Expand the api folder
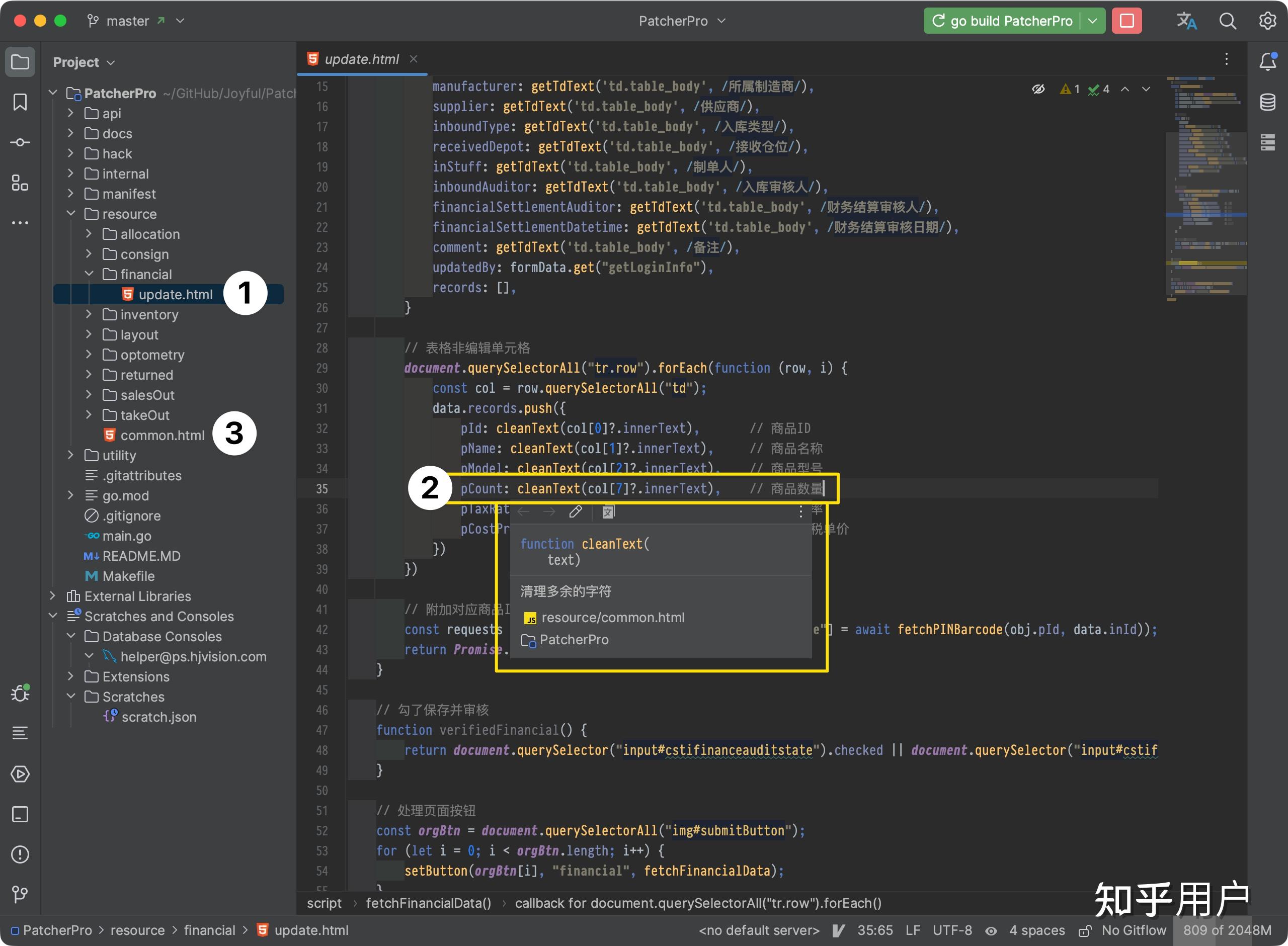Image resolution: width=1288 pixels, height=946 pixels. pos(70,113)
